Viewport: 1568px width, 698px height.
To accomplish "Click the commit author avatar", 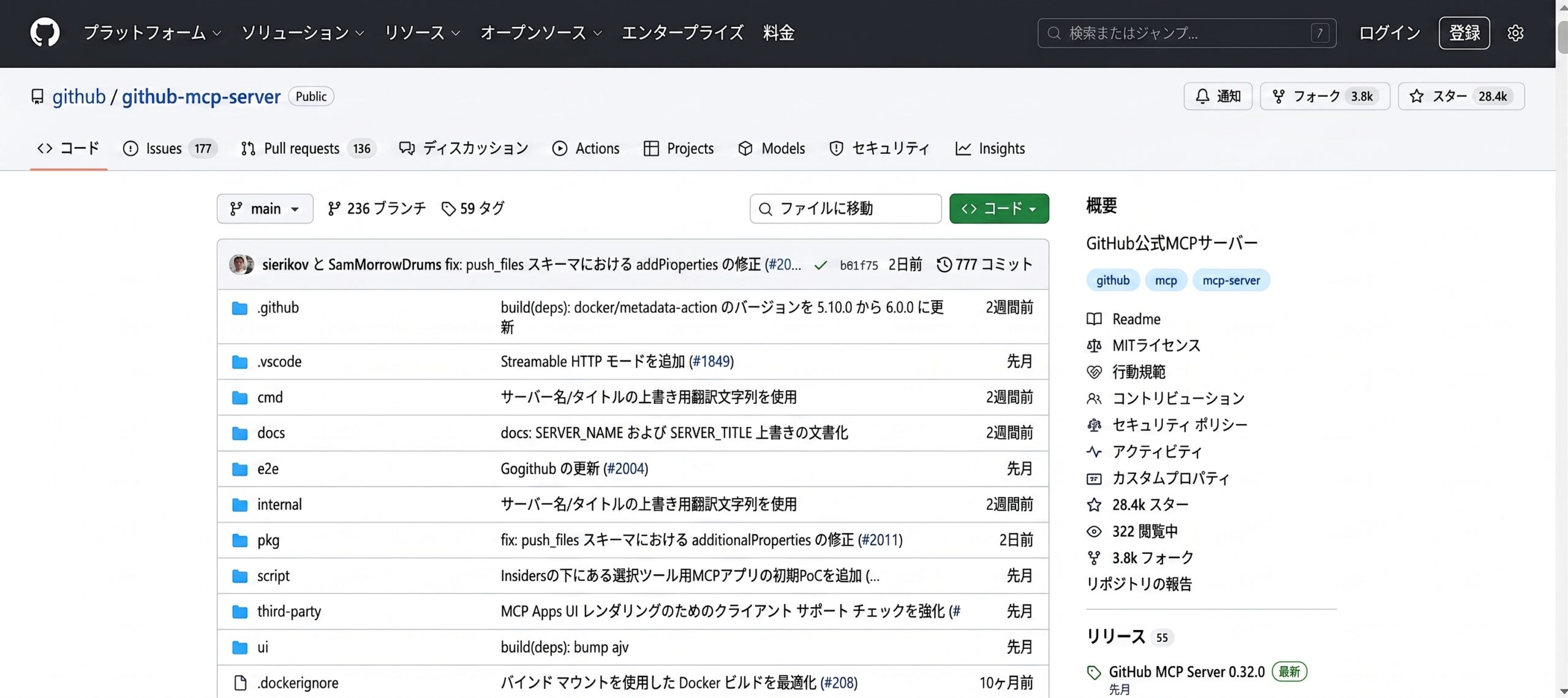I will pos(241,264).
